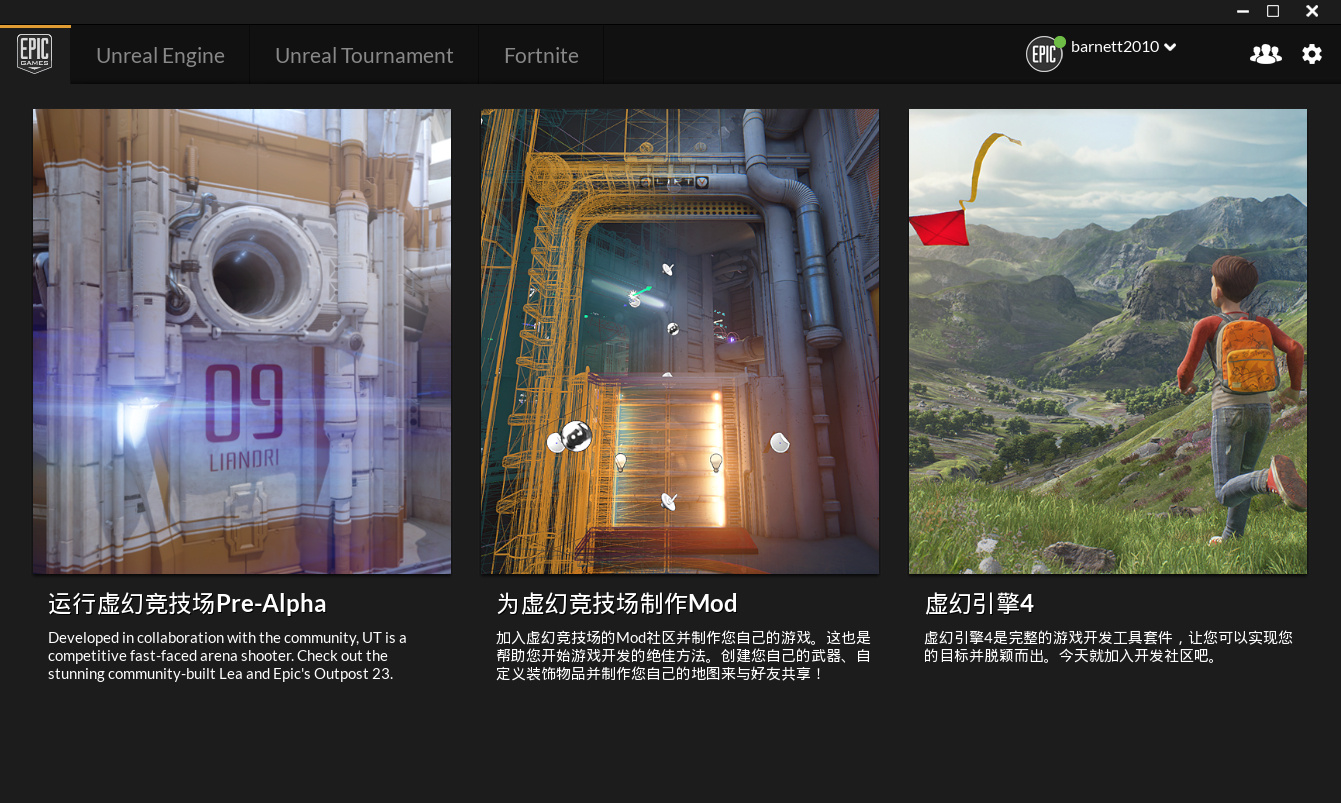This screenshot has height=803, width=1341.
Task: Switch to the Fortnite tab
Action: tap(541, 55)
